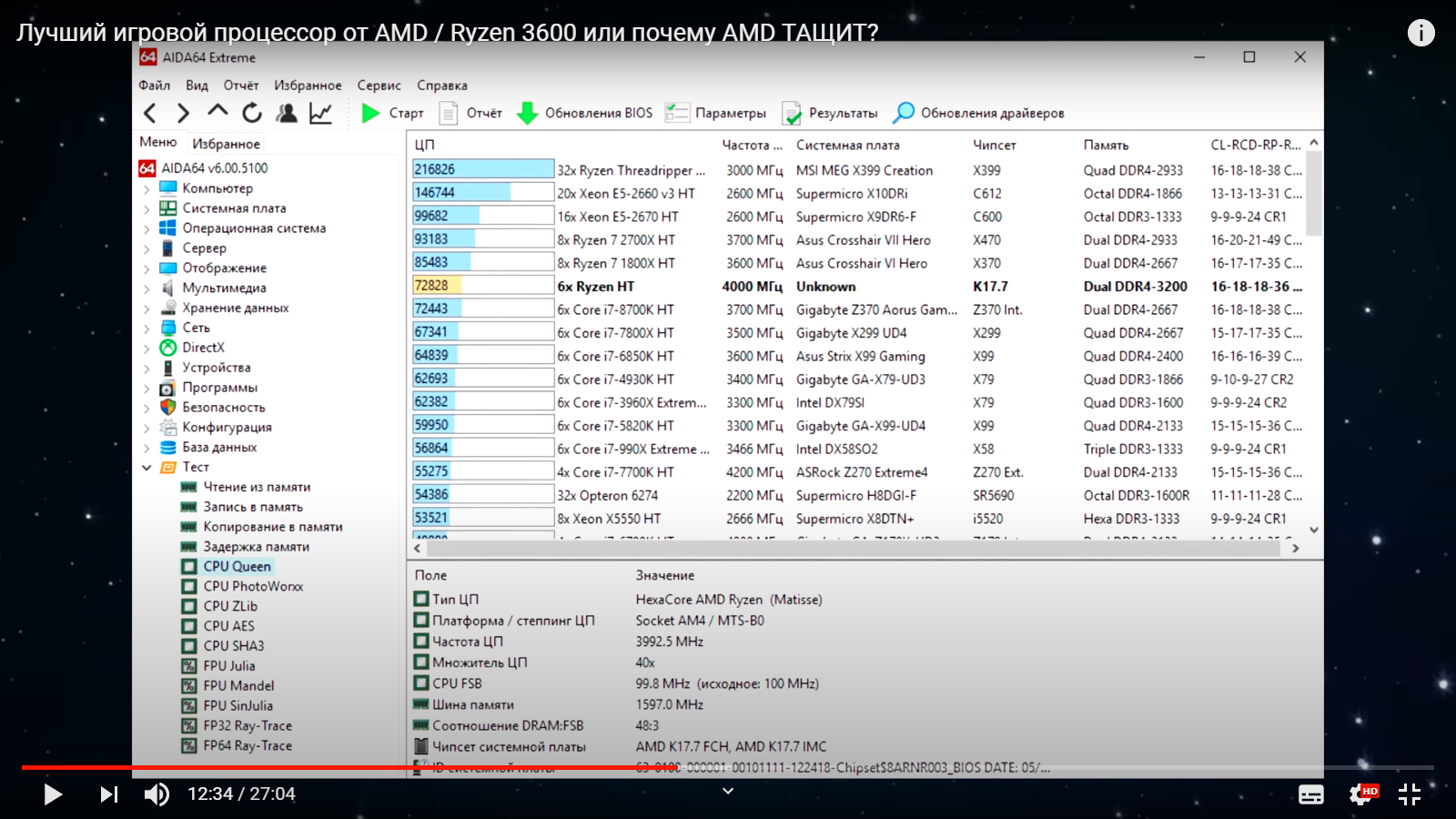The height and width of the screenshot is (819, 1456).
Task: Expand the Операционная система tree node
Action: 147,228
